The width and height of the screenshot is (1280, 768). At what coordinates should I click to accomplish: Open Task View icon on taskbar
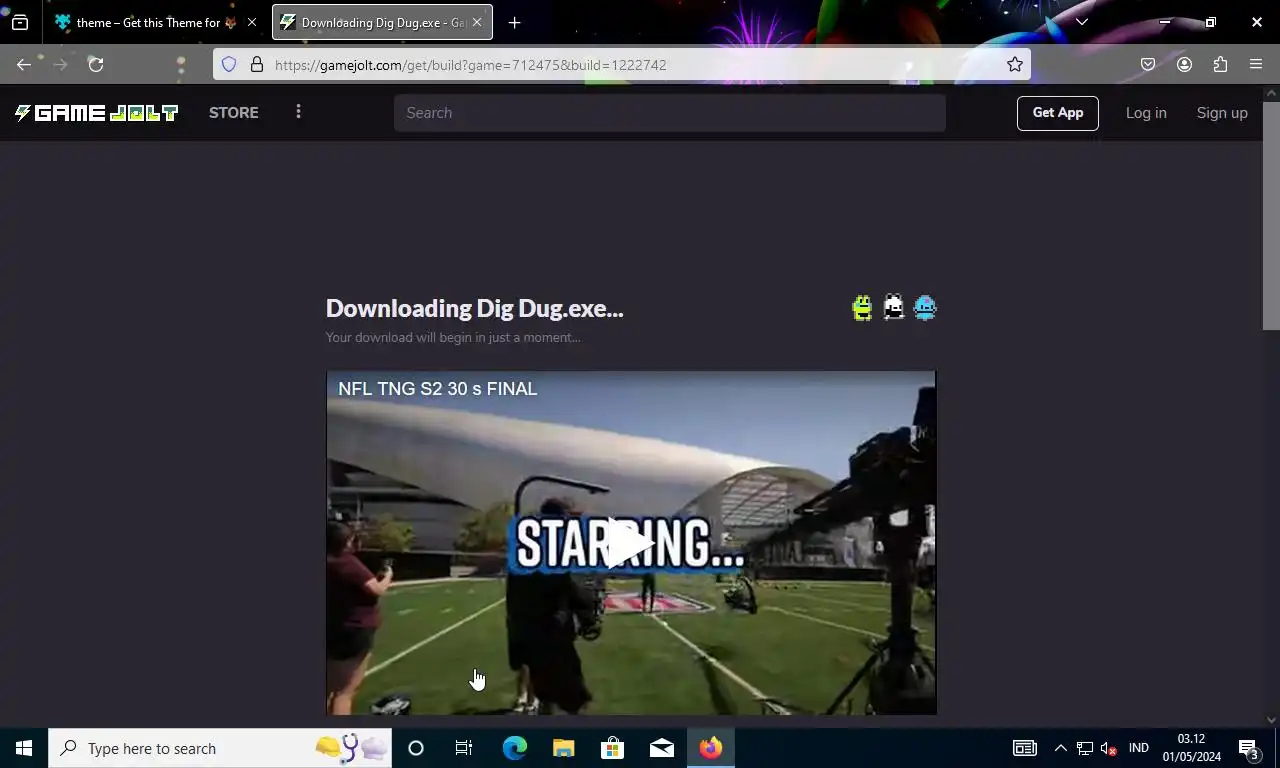point(464,748)
